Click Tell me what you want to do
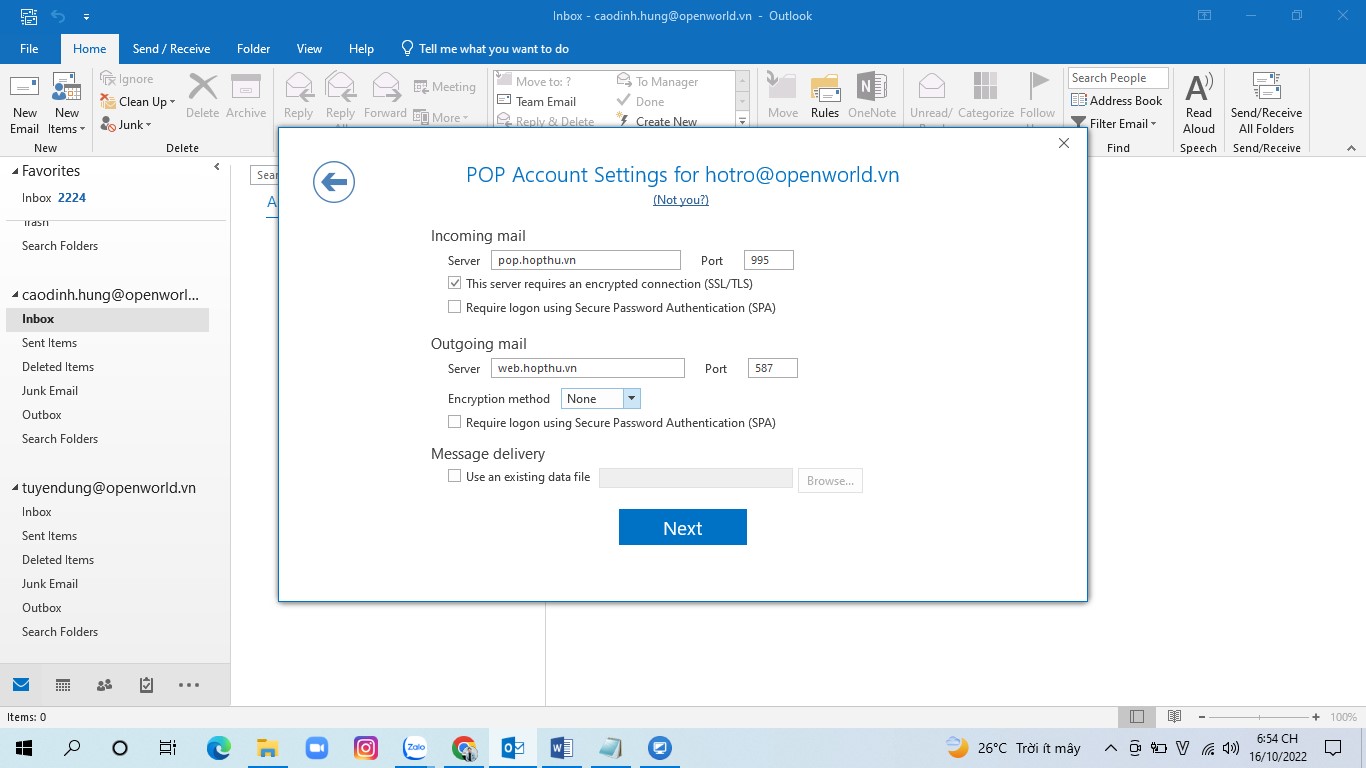 click(485, 48)
